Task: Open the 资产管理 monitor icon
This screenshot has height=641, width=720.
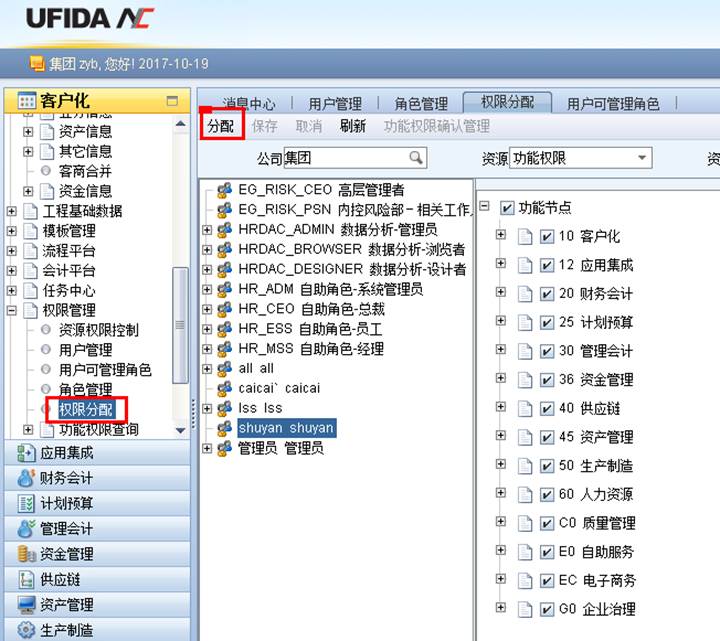Action: (26, 604)
